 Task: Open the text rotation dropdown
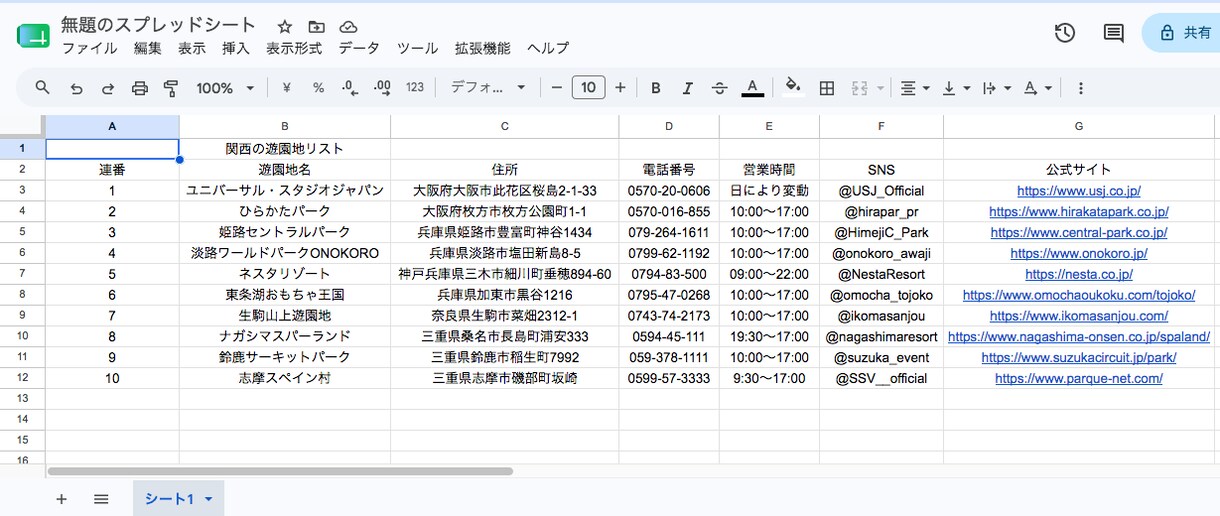click(x=1038, y=88)
